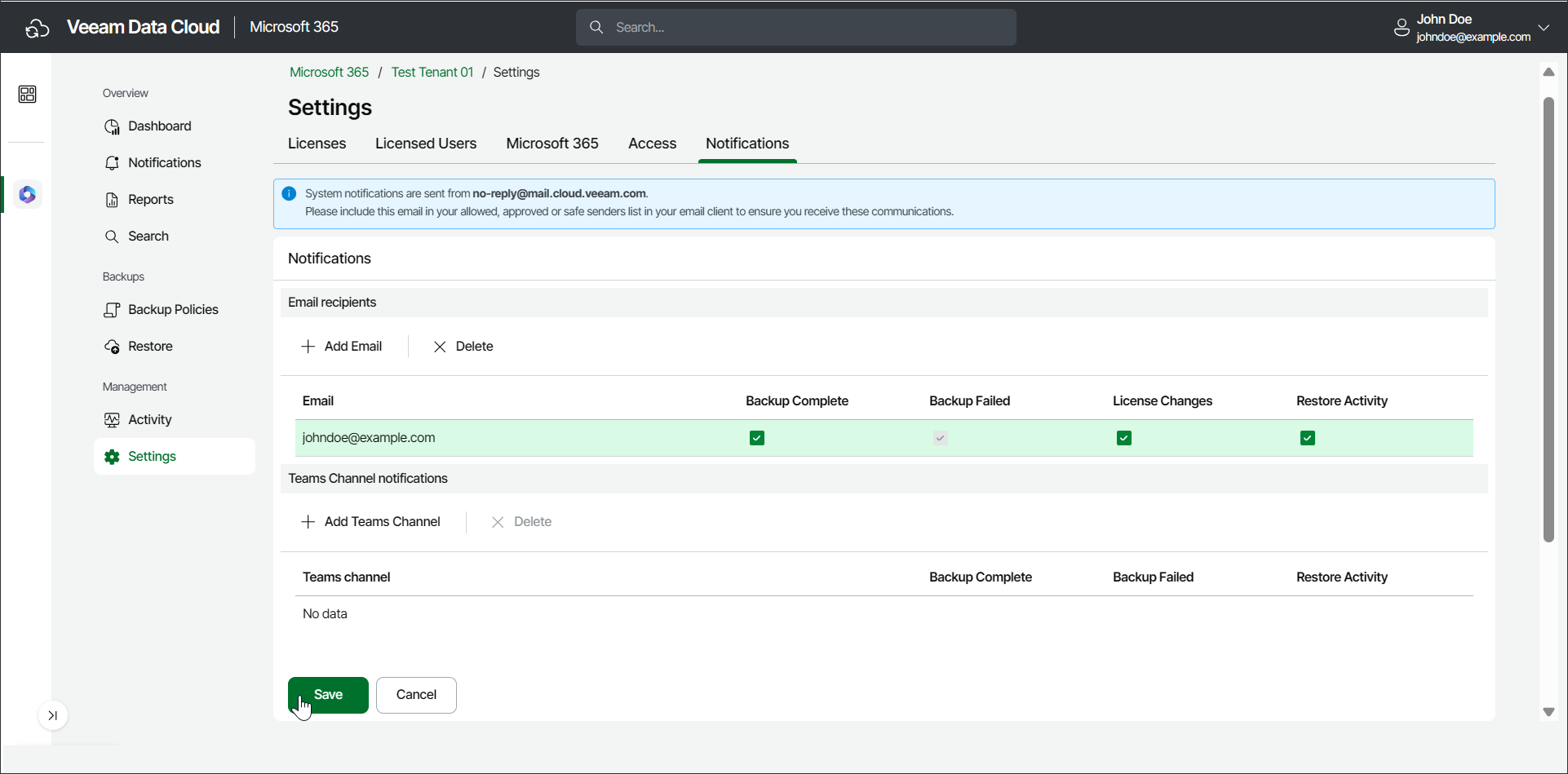Click the blue info icon in banner
This screenshot has width=1568, height=774.
click(x=289, y=194)
